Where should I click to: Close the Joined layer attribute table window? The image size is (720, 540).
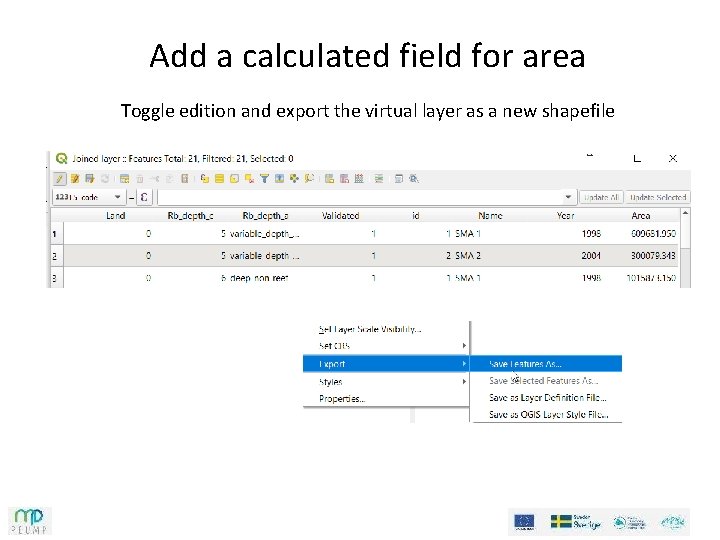673,159
